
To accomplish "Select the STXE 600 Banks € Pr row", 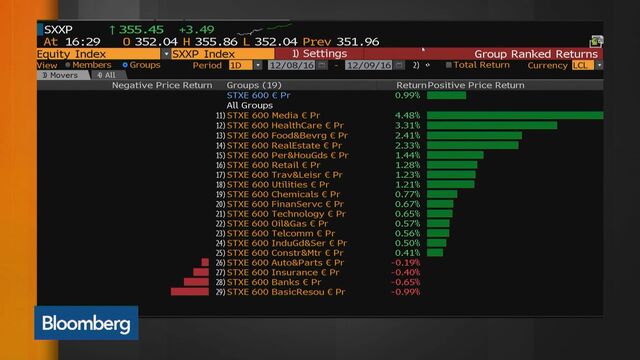I will point(273,282).
